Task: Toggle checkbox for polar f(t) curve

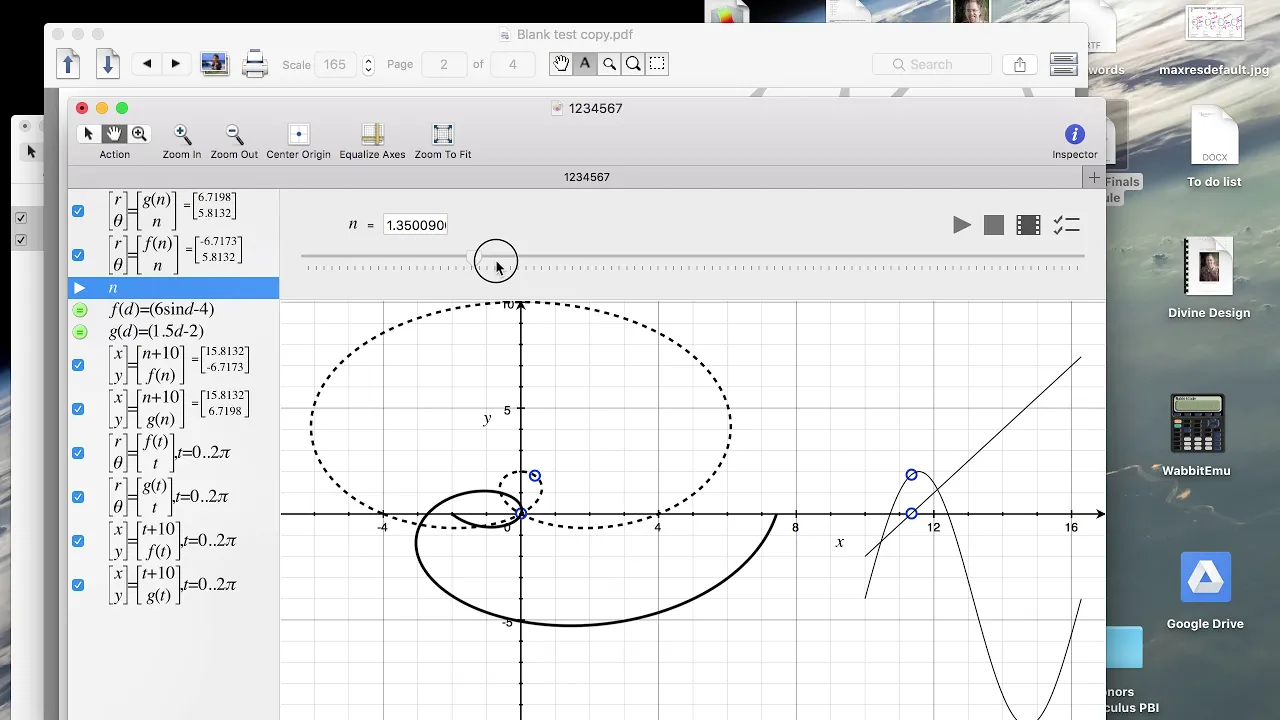Action: 78,453
